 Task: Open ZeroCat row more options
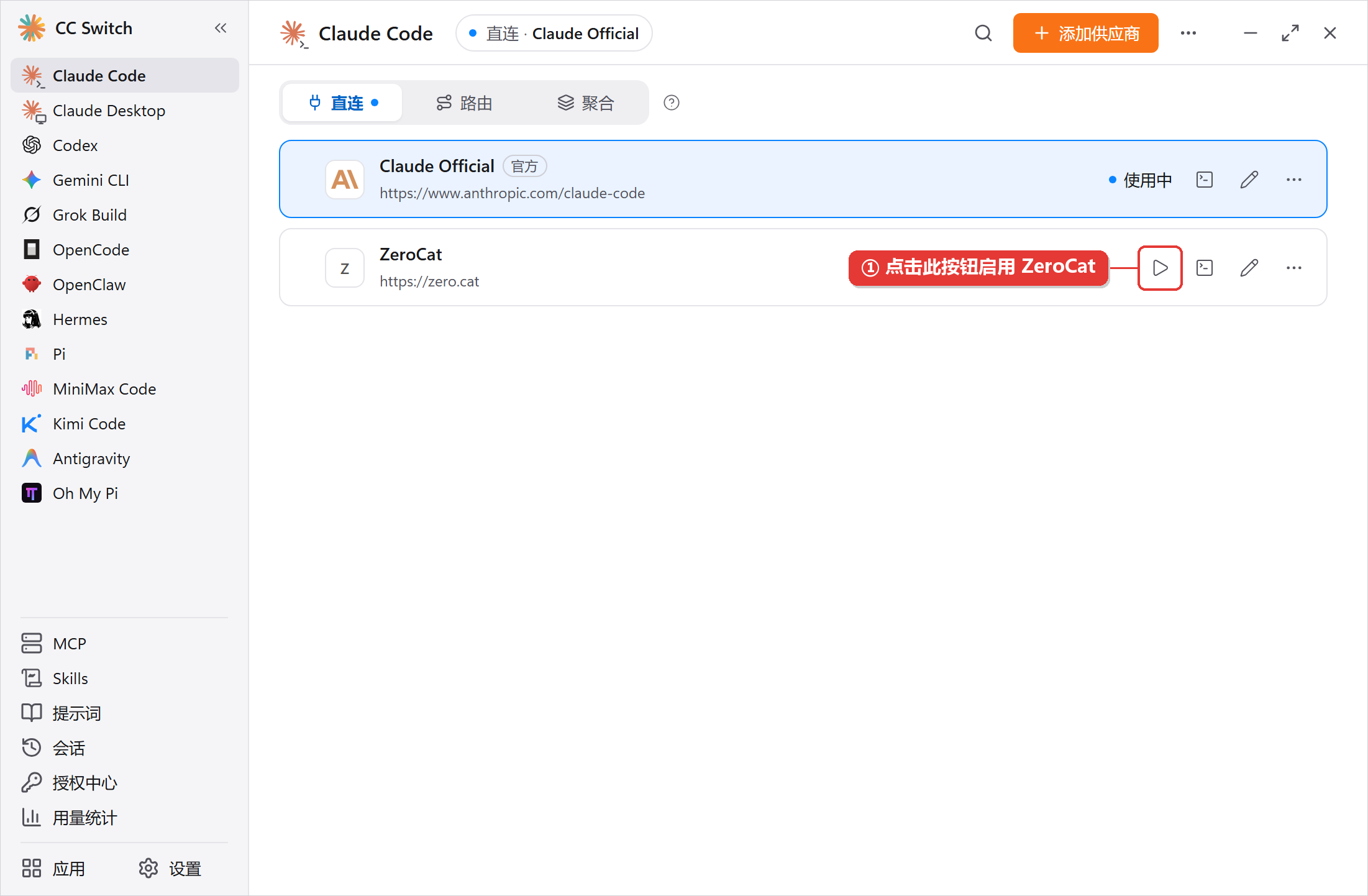pos(1294,268)
